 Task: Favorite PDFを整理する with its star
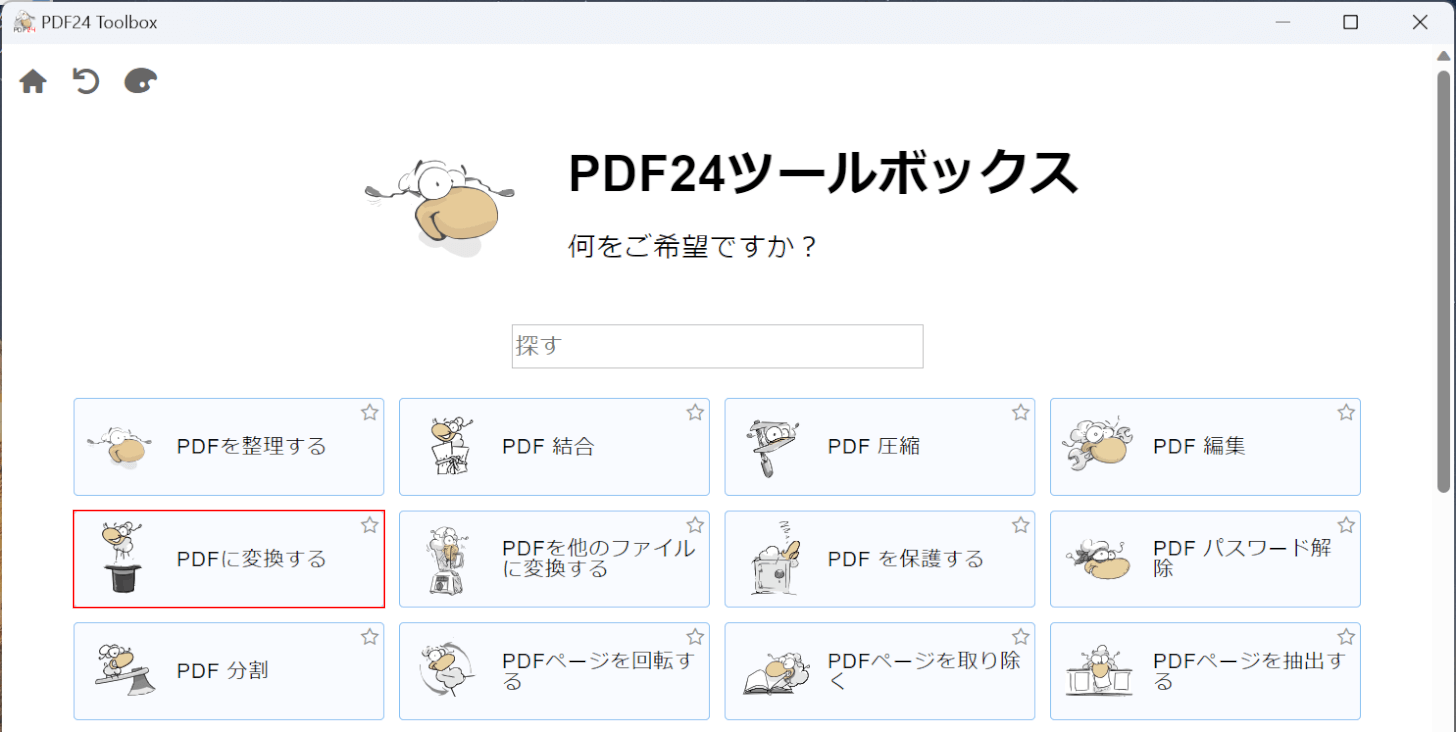tap(370, 412)
